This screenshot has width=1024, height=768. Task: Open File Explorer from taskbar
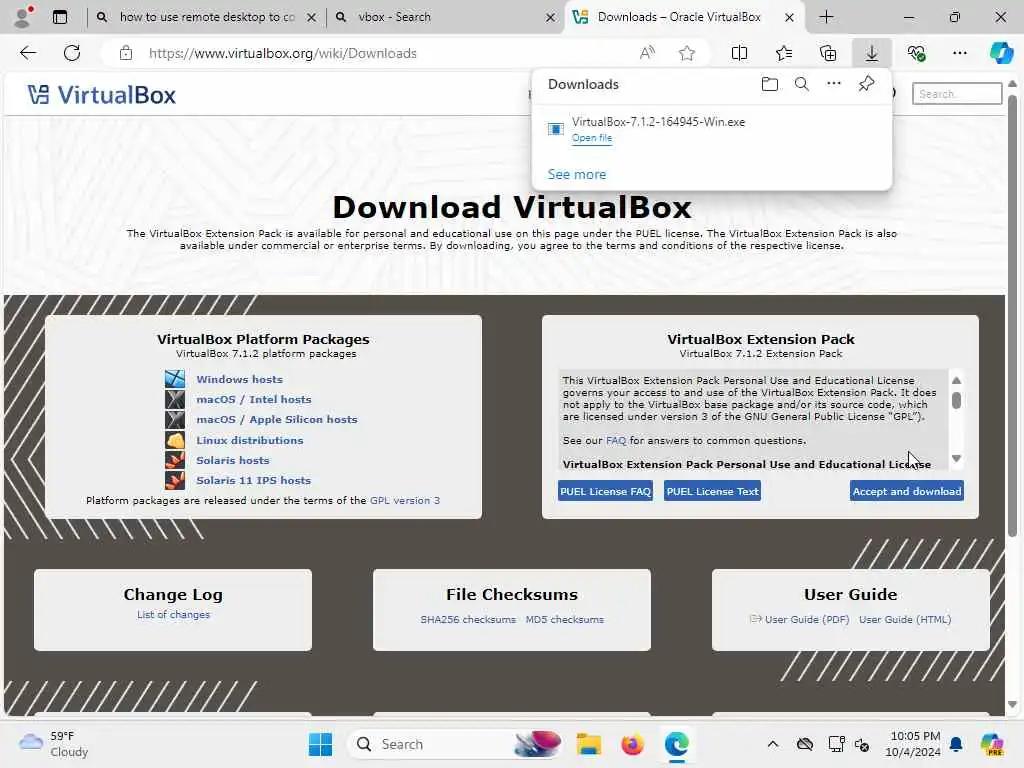pyautogui.click(x=588, y=744)
